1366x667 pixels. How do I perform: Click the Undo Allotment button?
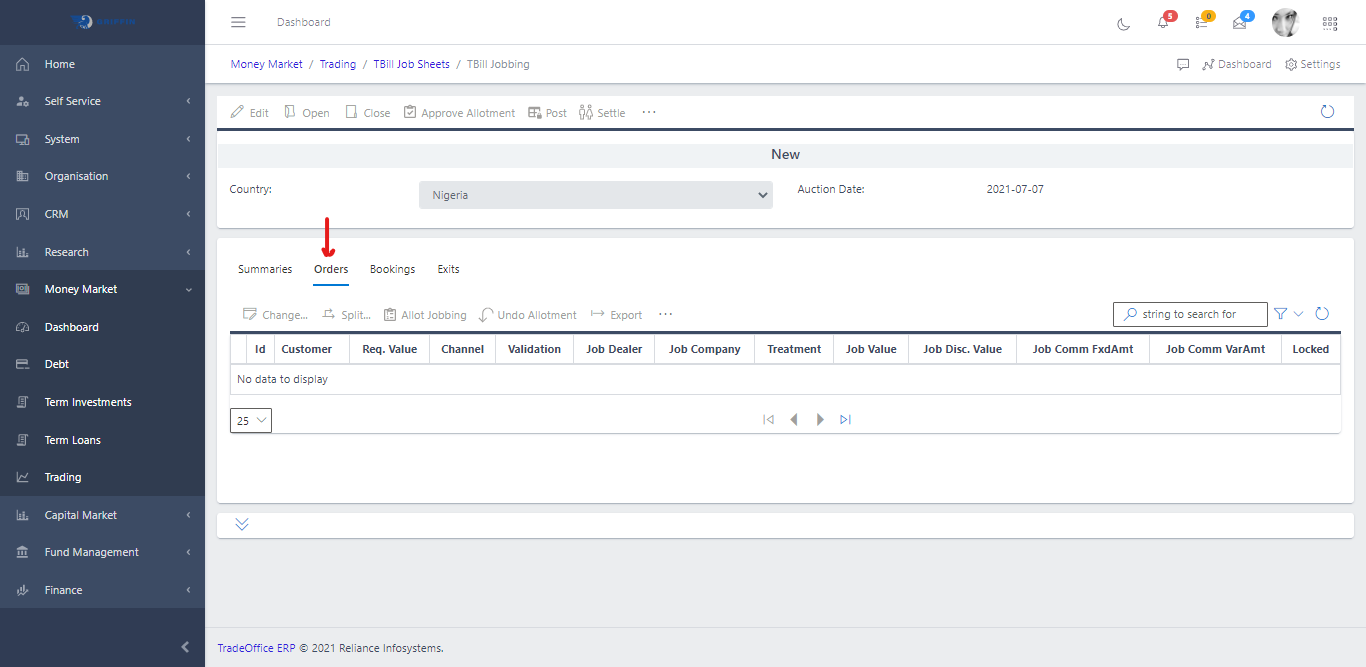(x=528, y=315)
